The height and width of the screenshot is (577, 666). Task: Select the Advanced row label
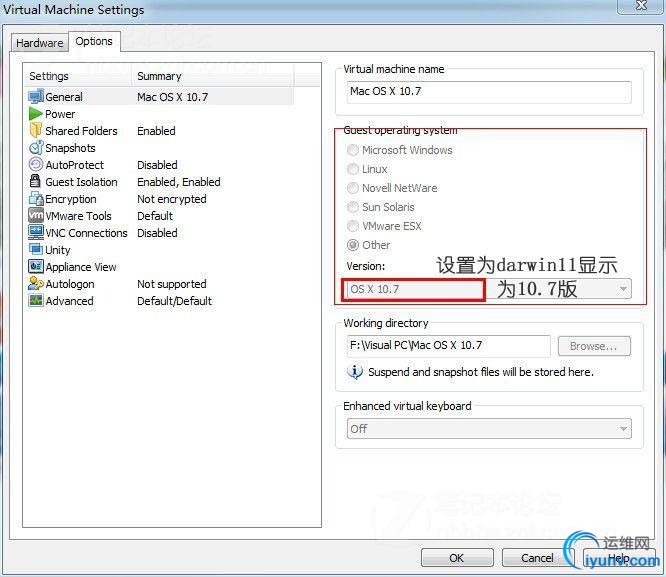point(69,301)
